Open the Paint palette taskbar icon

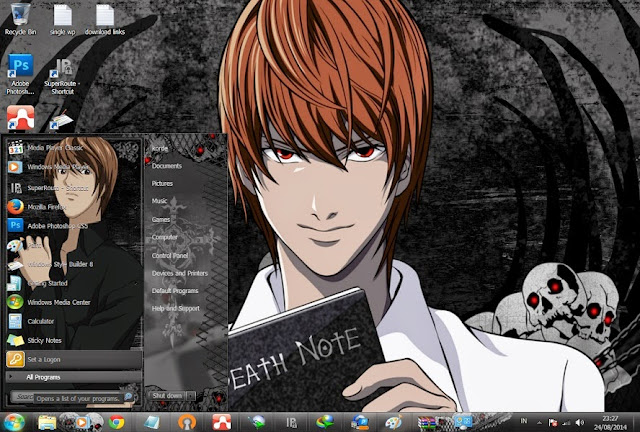pos(393,423)
